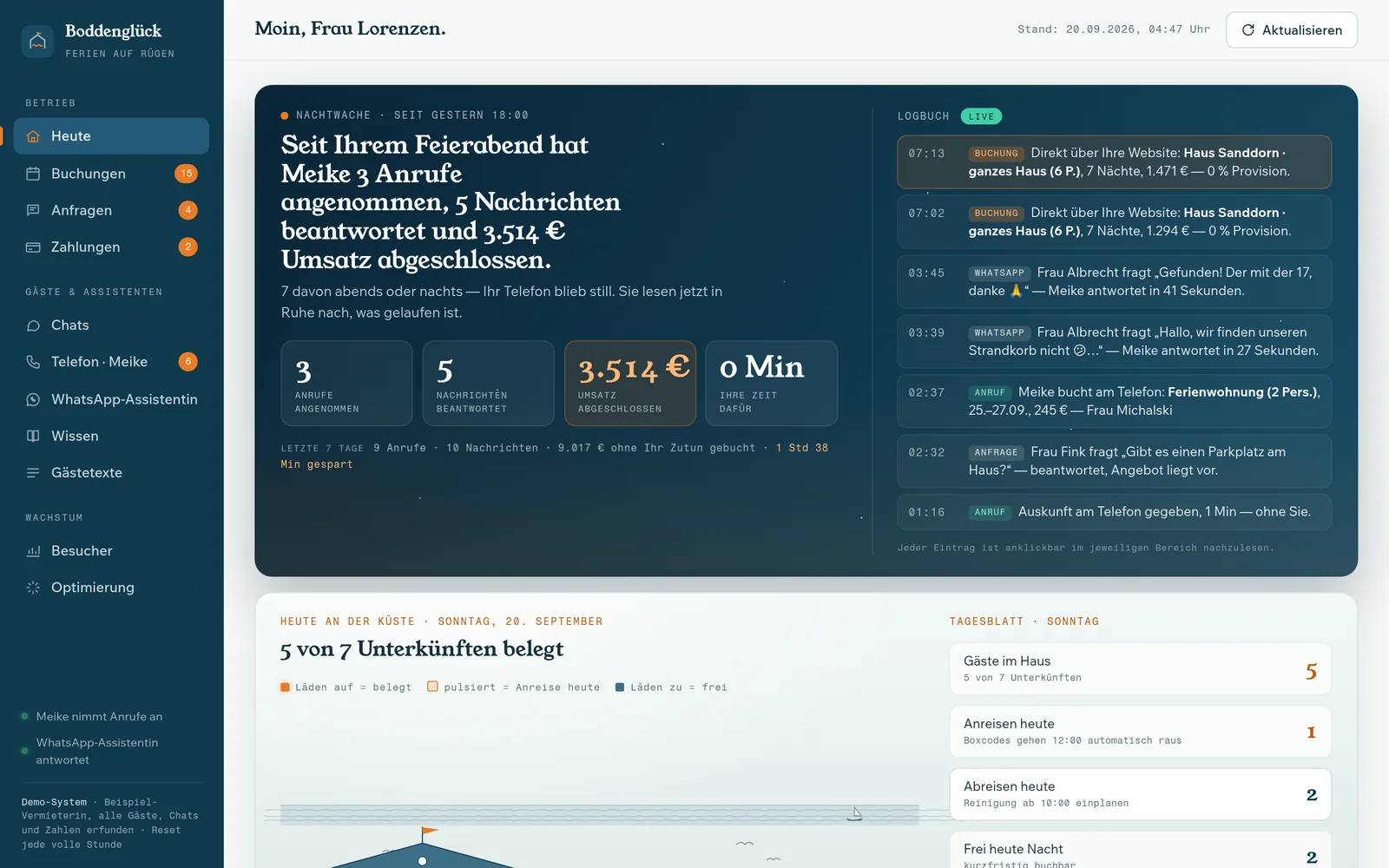Screen dimensions: 1389x868
Task: Open the 02:37 Anruf Ferienwohnung entry
Action: 1114,401
